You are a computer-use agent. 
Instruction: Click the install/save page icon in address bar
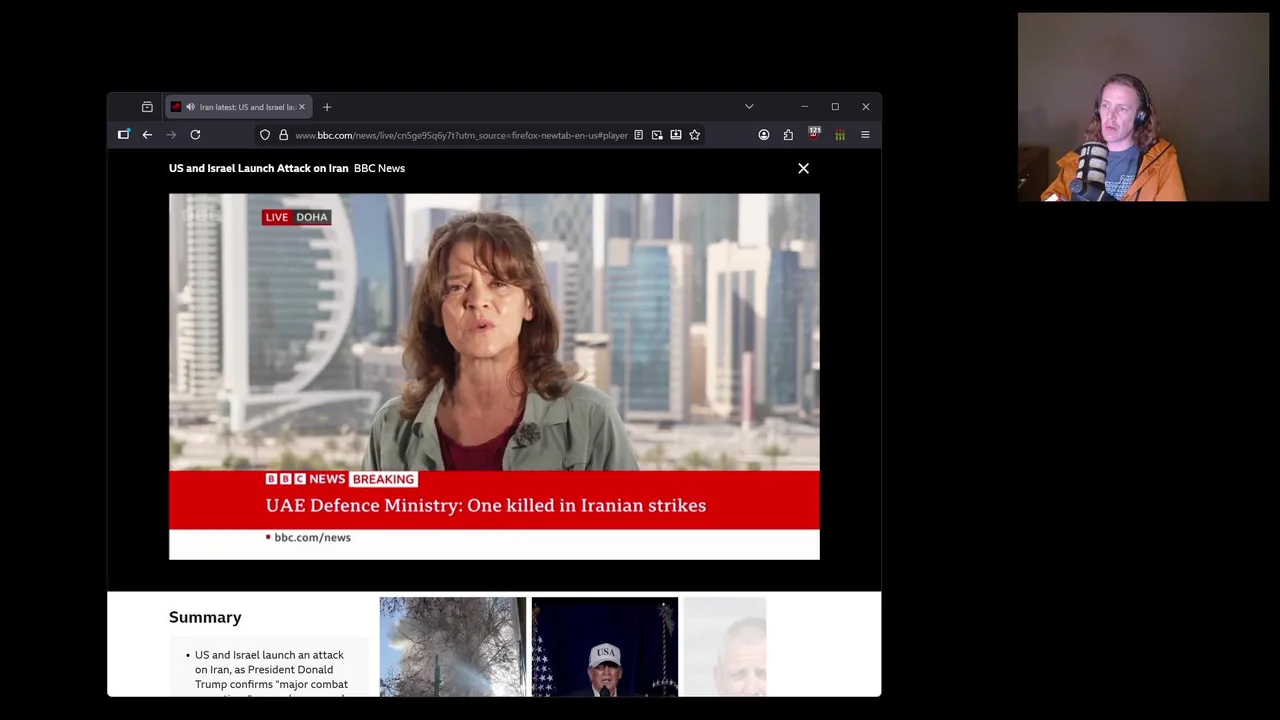tap(676, 135)
